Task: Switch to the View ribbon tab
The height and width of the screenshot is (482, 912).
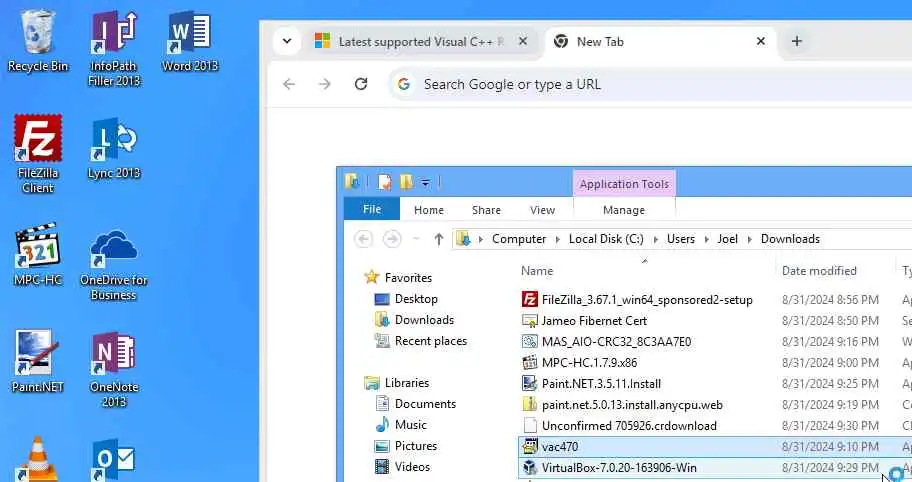Action: click(x=542, y=210)
